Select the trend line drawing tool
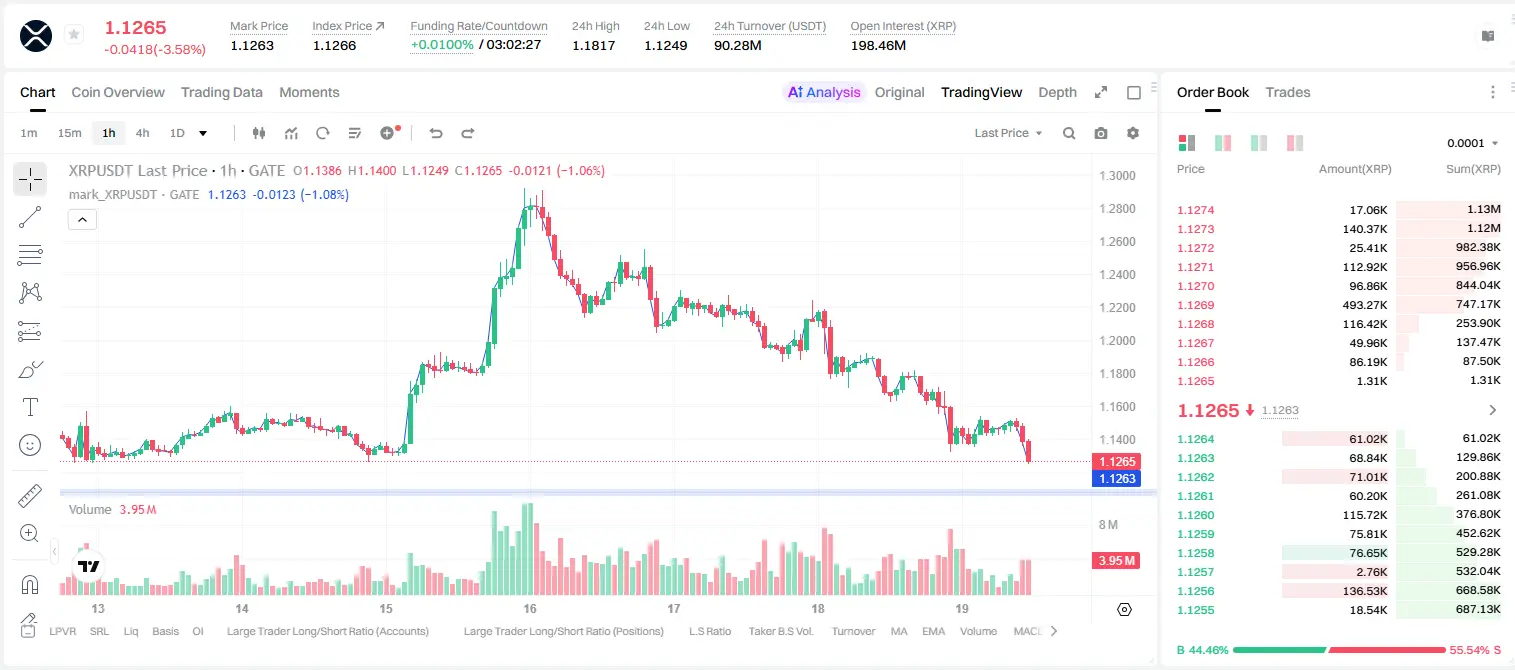Screen dimensions: 1515x670 (x=30, y=217)
